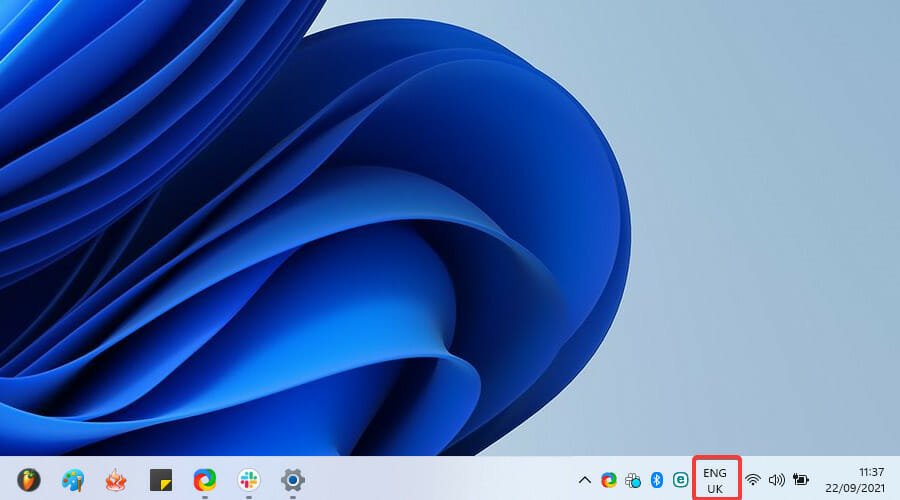Click the multicolored swirl icon in system tray
This screenshot has width=900, height=500.
click(609, 480)
